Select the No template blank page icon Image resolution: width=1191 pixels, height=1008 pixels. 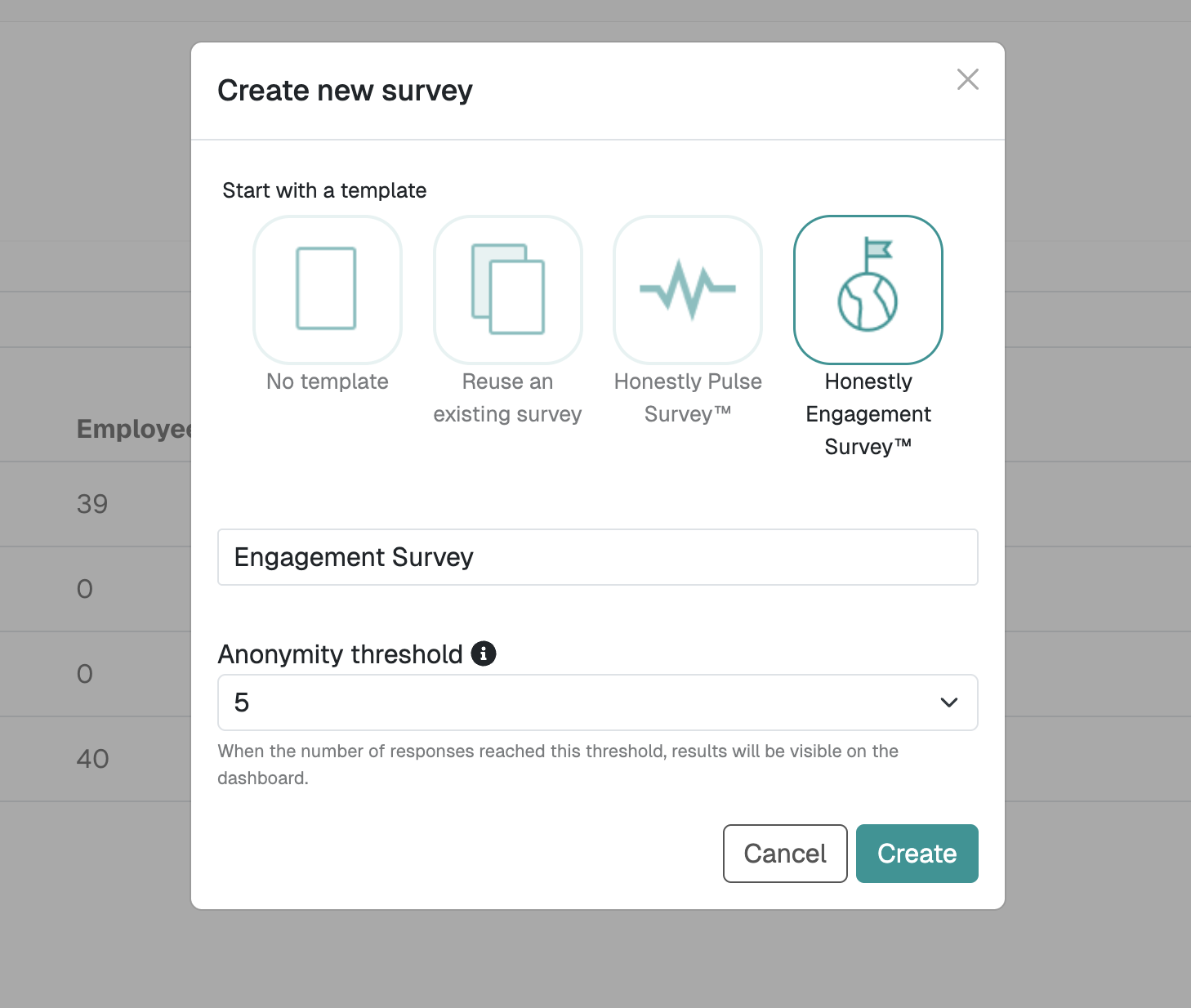click(x=327, y=289)
